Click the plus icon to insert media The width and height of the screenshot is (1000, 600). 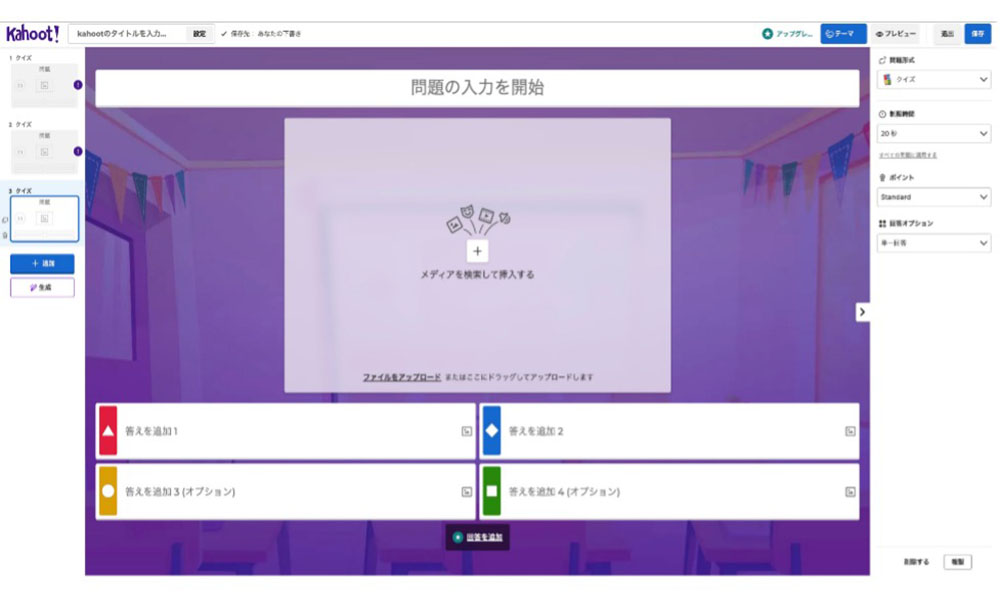point(477,251)
